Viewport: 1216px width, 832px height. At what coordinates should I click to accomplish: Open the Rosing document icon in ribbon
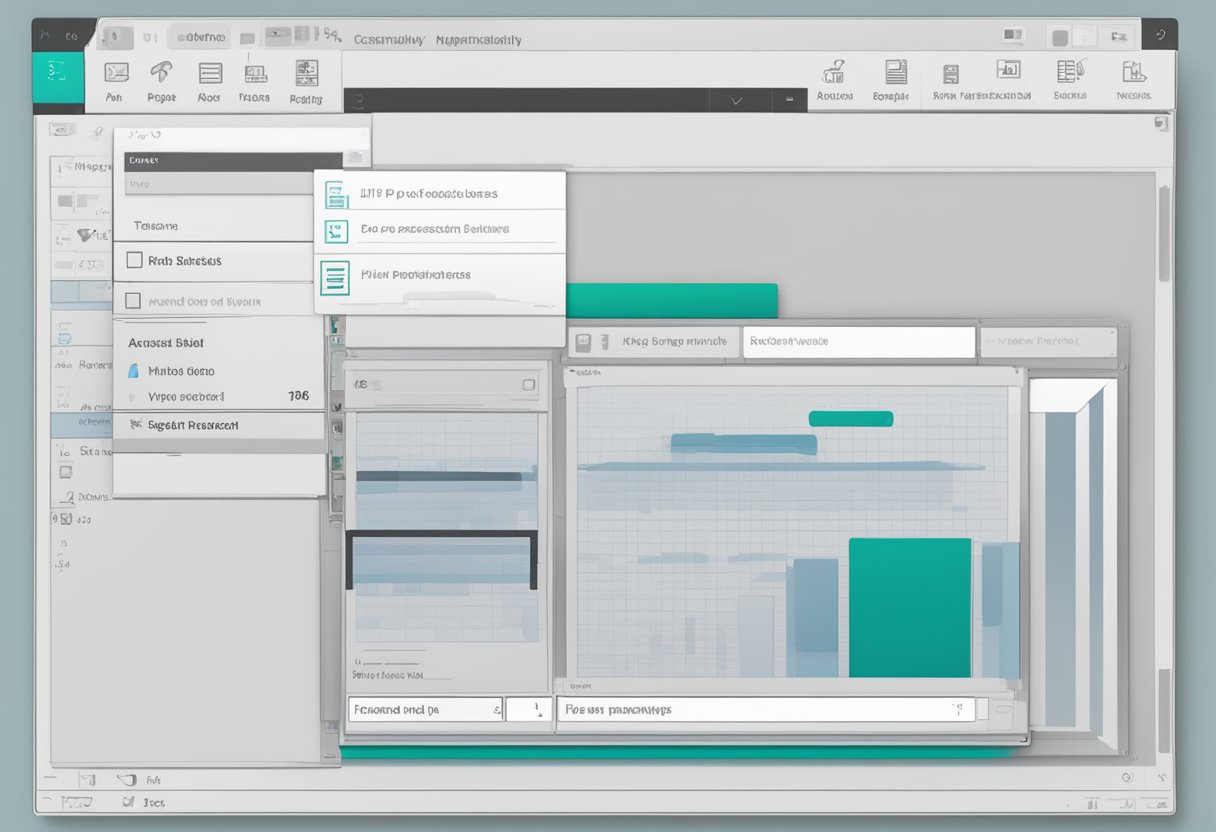pos(306,74)
